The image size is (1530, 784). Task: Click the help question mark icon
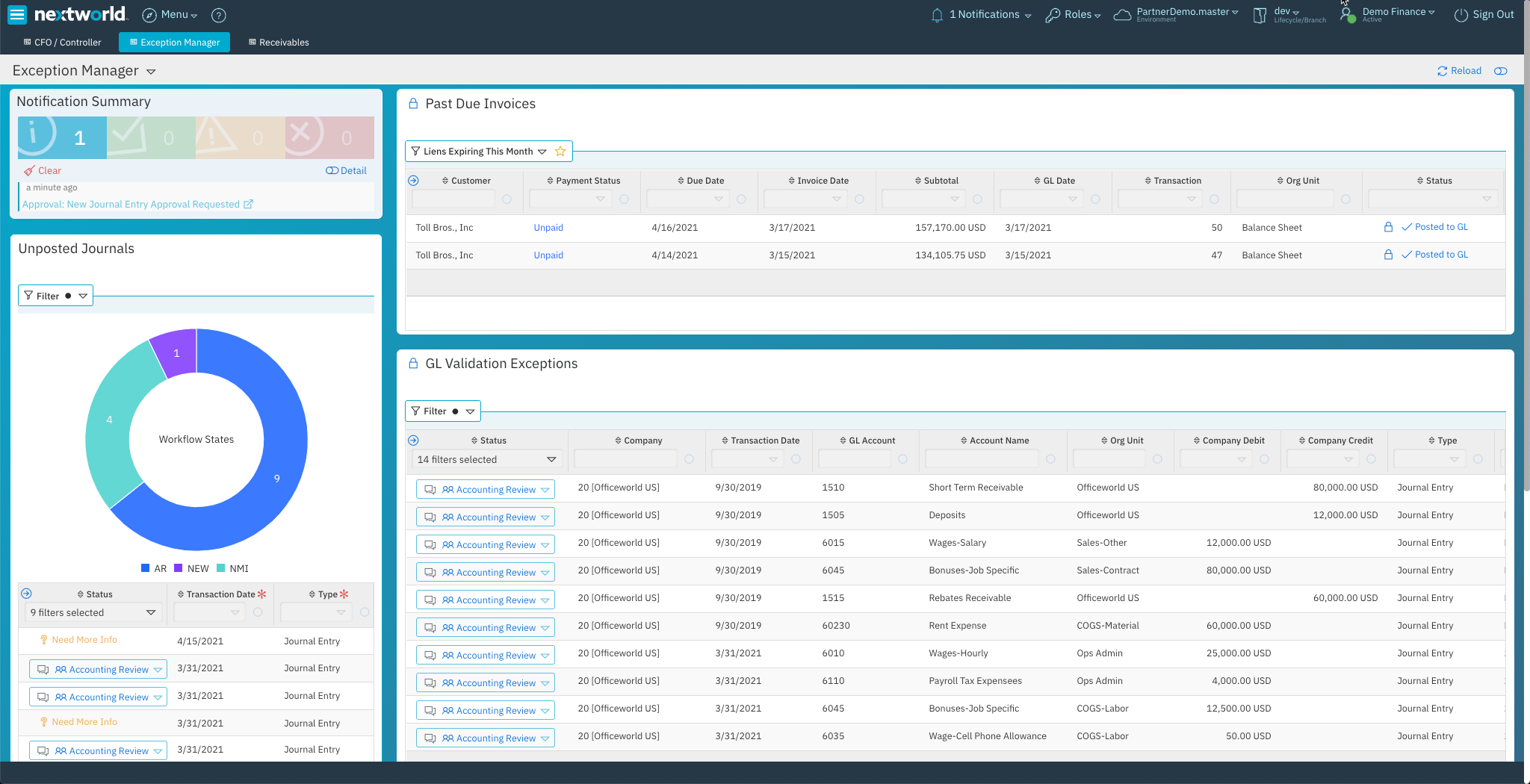[x=218, y=15]
